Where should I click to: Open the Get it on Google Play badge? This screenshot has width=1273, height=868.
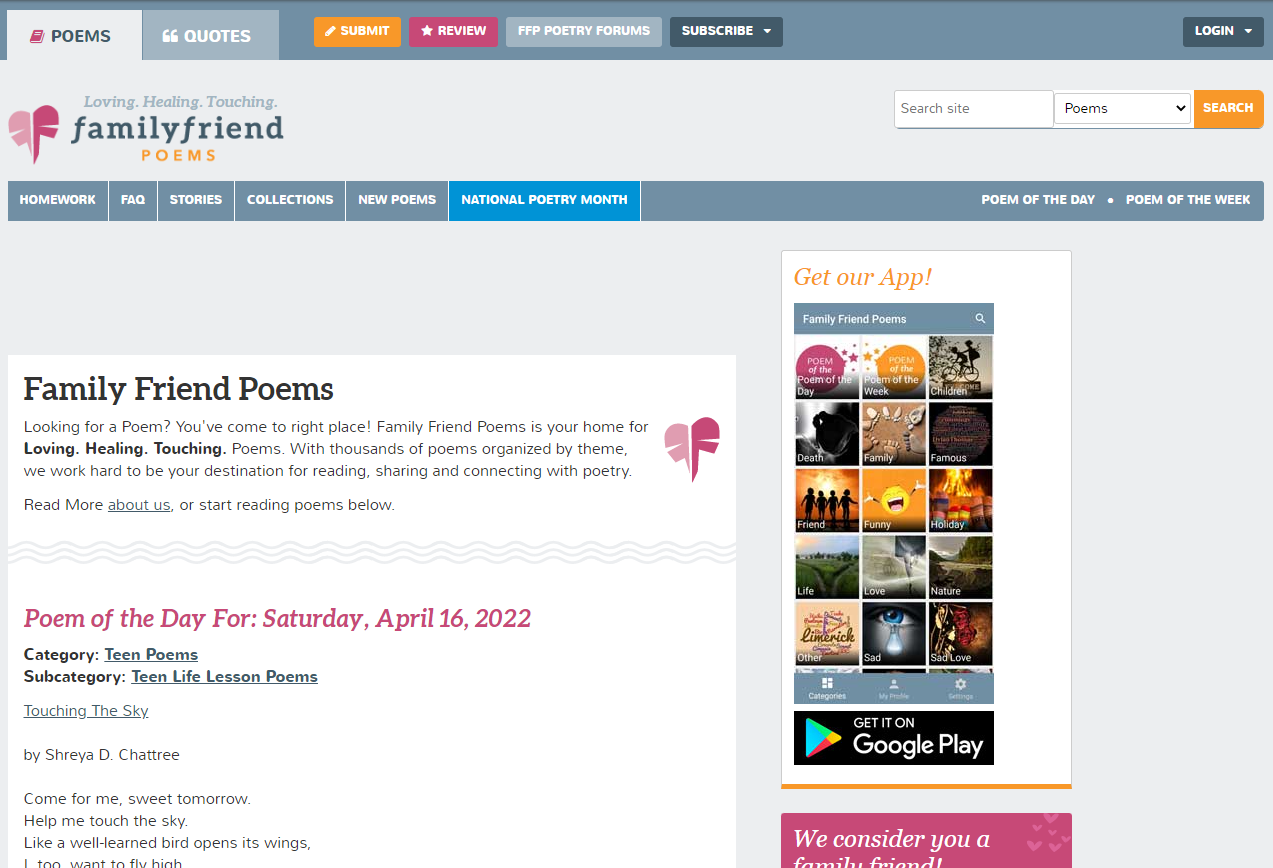pyautogui.click(x=893, y=738)
